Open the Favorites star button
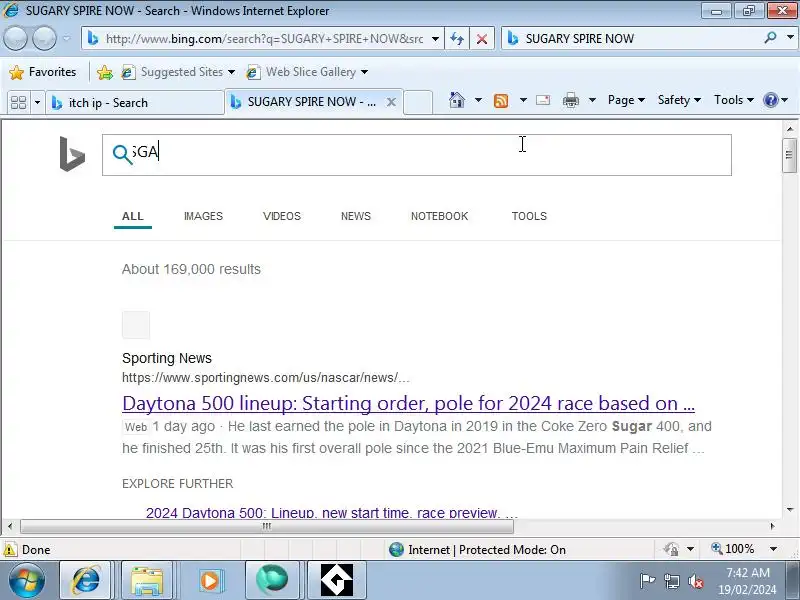The image size is (800, 600). (43, 72)
